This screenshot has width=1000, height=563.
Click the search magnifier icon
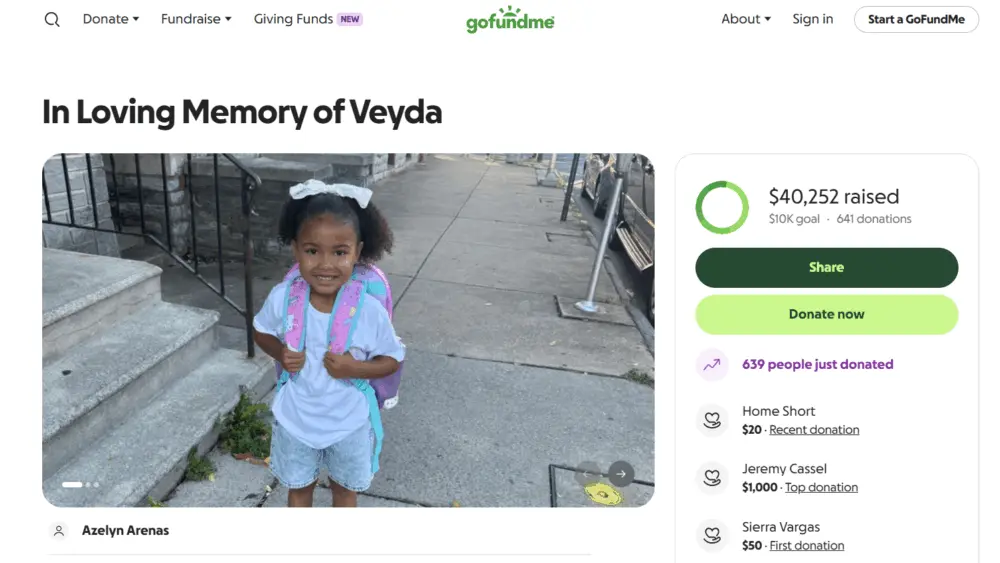[52, 19]
